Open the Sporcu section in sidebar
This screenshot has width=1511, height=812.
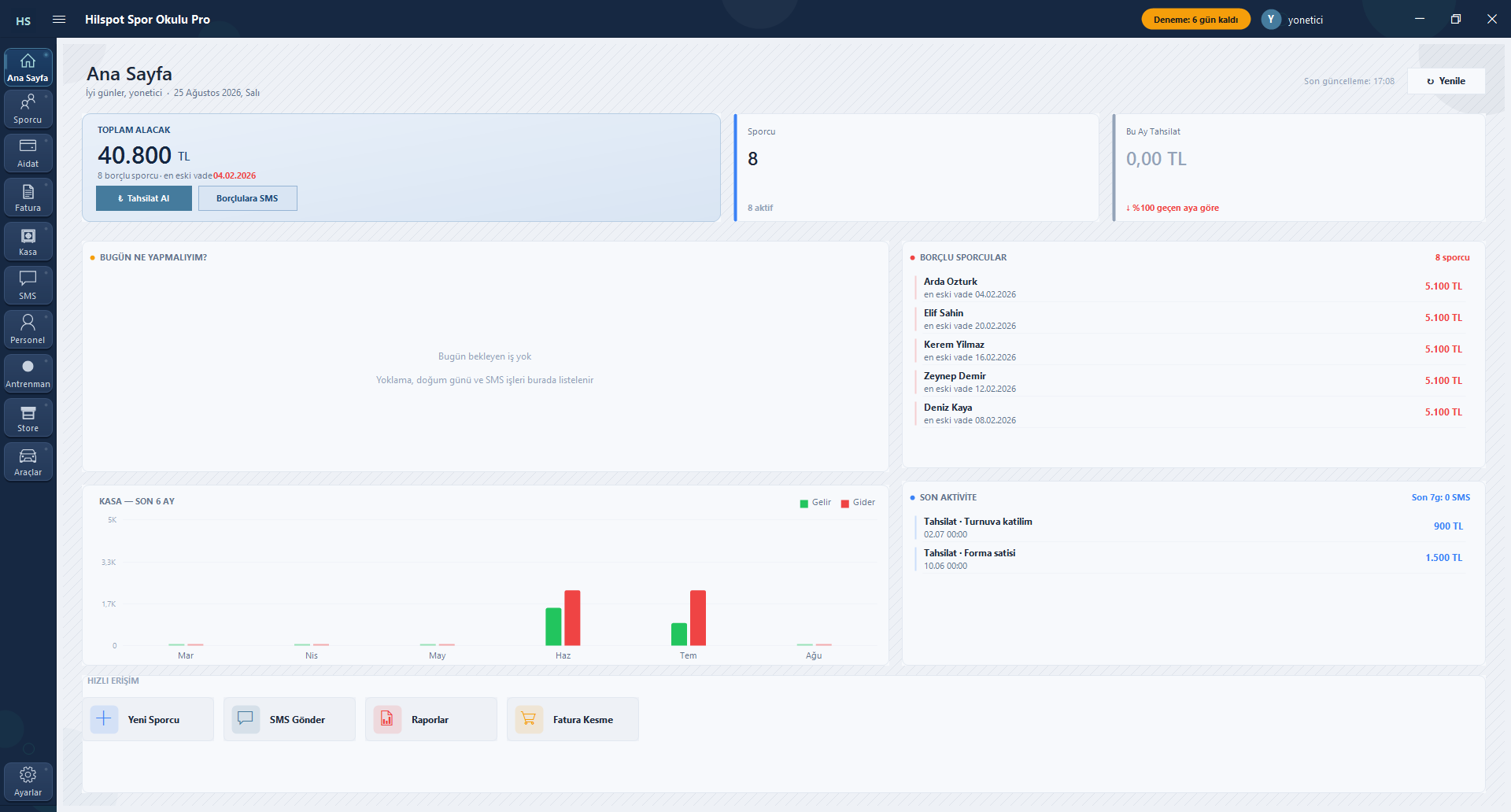click(x=28, y=109)
